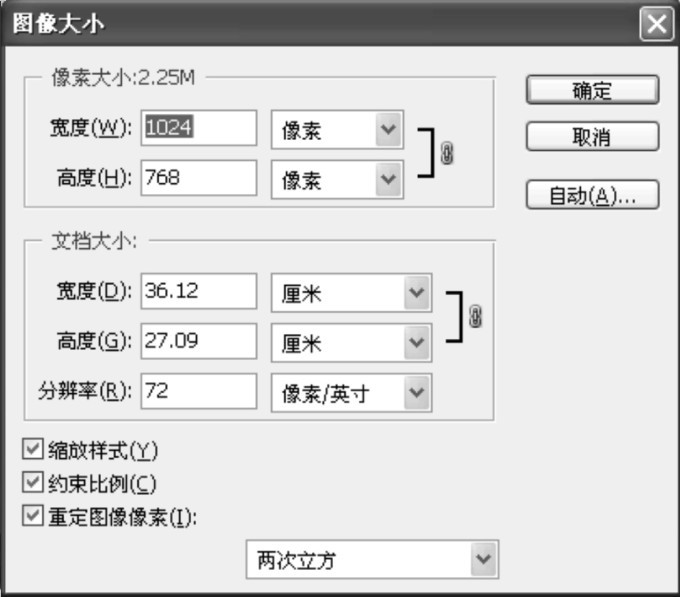Screen dimensions: 680x597
Task: Disable the 重定图像像素 checkbox
Action: [x=33, y=517]
